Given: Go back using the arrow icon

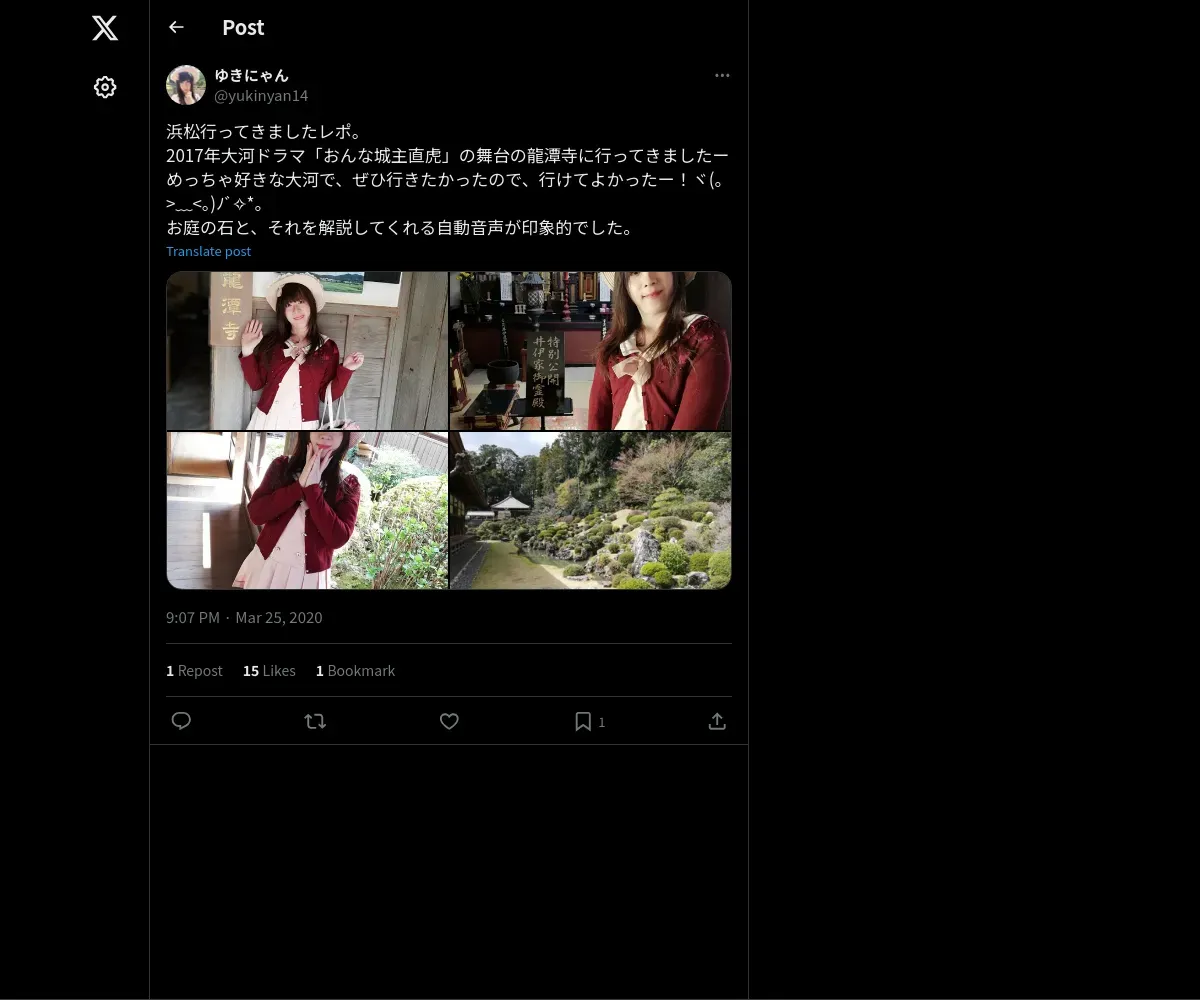Looking at the screenshot, I should (176, 27).
